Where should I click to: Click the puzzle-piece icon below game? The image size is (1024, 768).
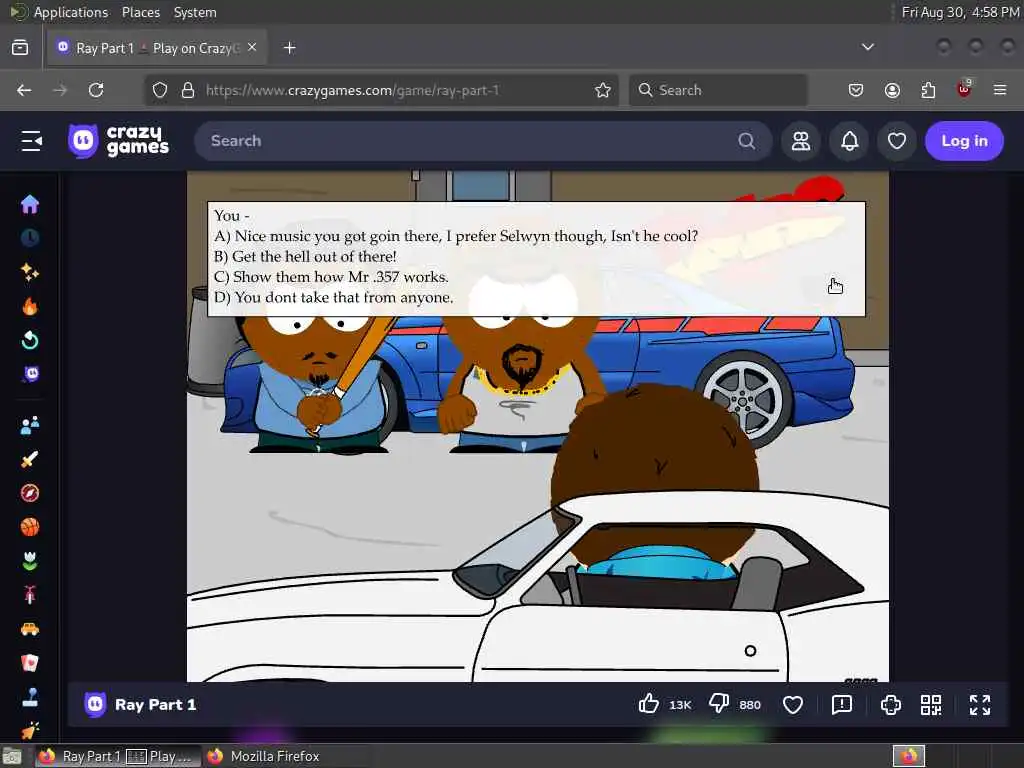tap(891, 705)
